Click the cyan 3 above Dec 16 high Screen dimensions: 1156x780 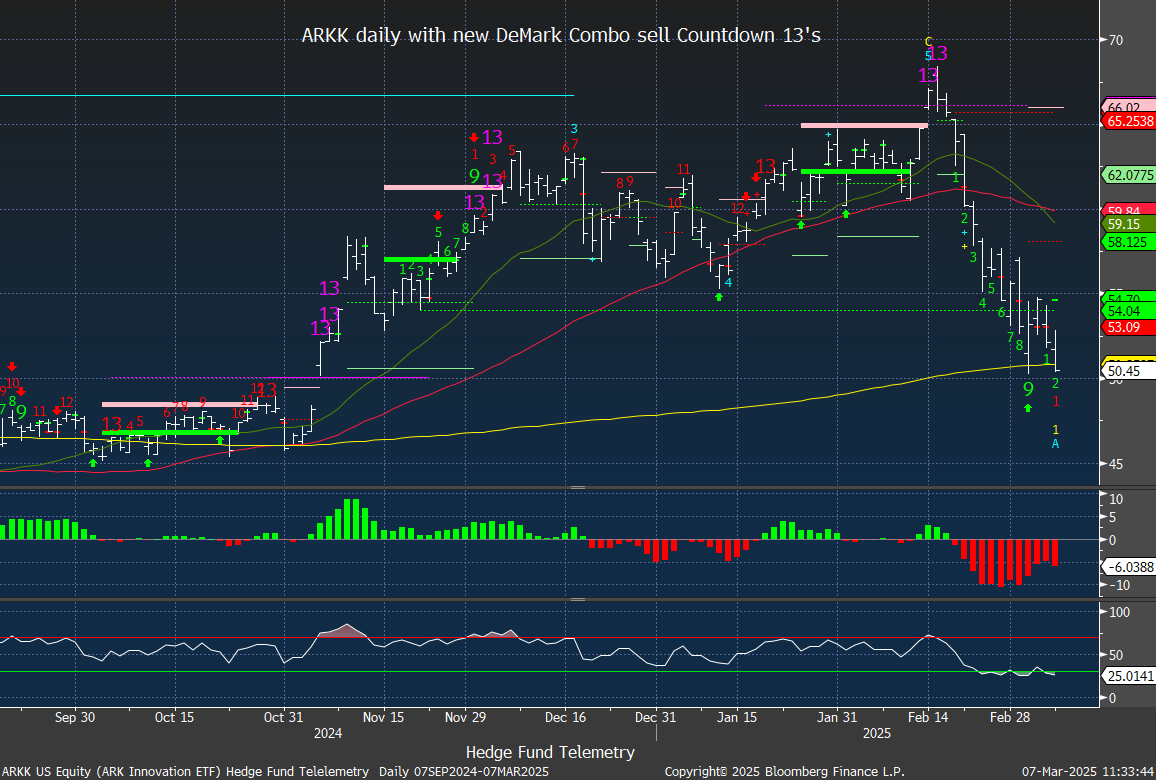pos(574,130)
